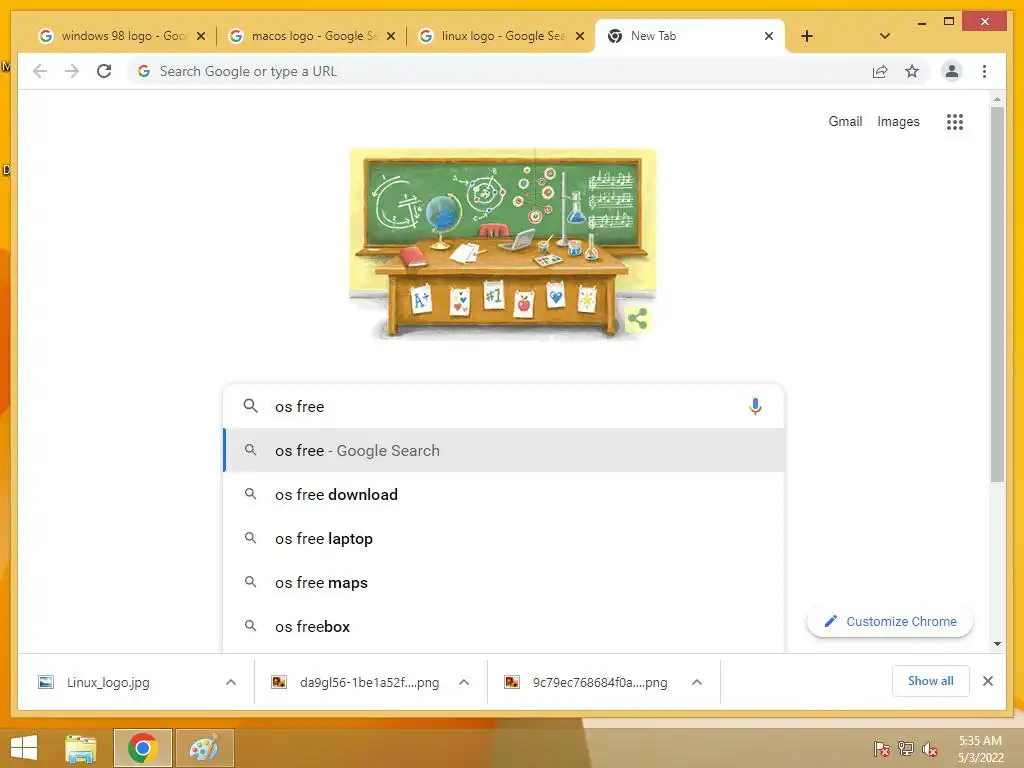Image resolution: width=1024 pixels, height=768 pixels.
Task: Select suggestion os free - Google Search
Action: (x=504, y=451)
